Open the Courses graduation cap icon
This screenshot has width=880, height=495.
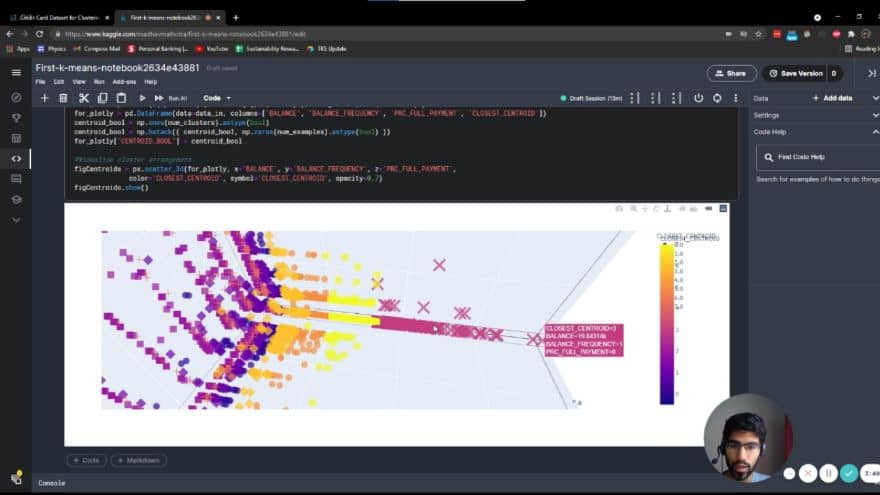16,200
